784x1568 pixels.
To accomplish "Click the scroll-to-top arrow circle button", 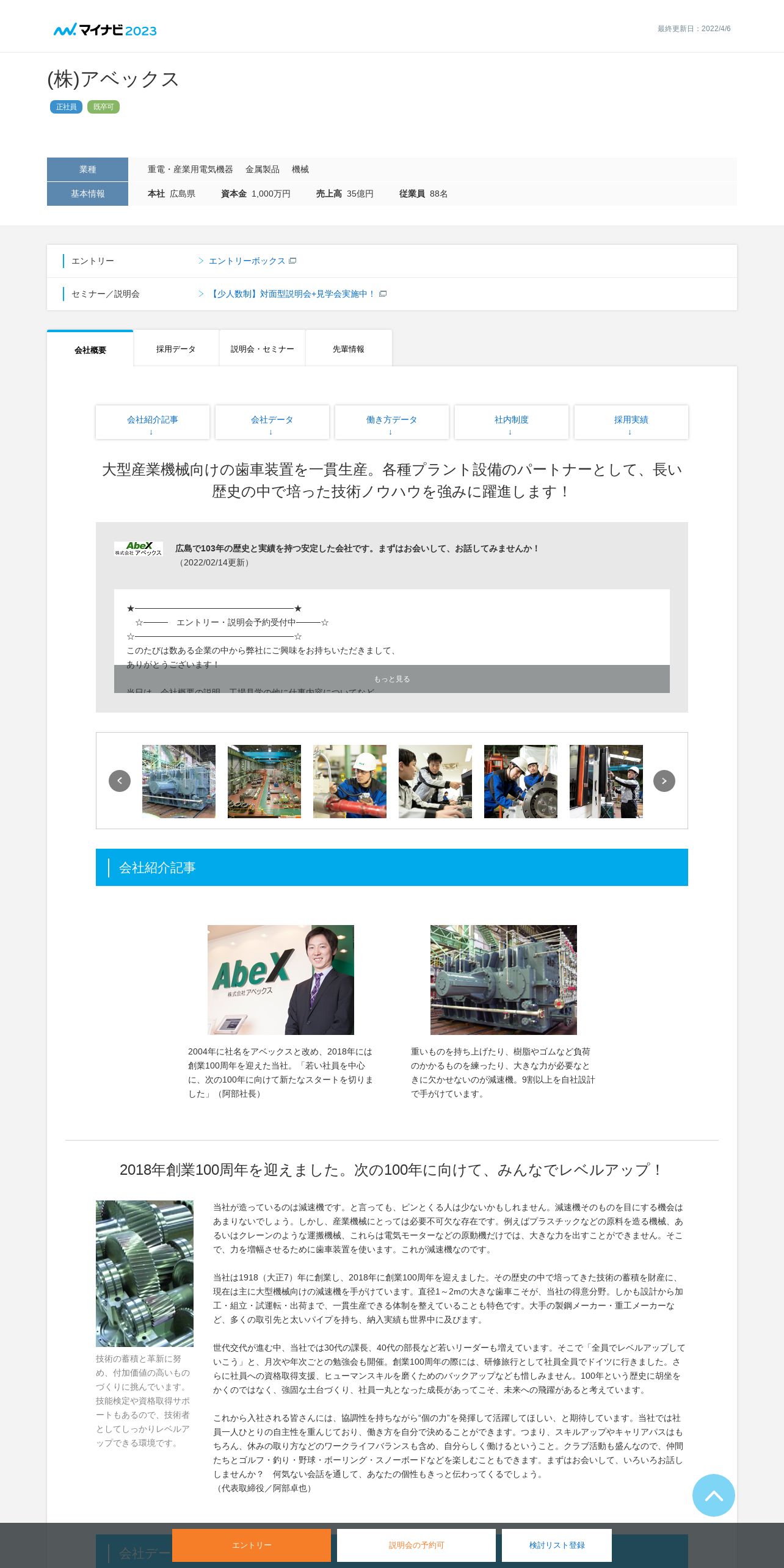I will point(713,1495).
